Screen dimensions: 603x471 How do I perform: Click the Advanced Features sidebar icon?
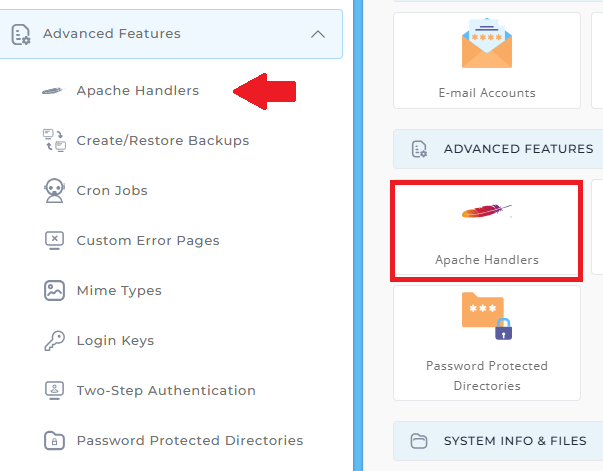[x=21, y=34]
